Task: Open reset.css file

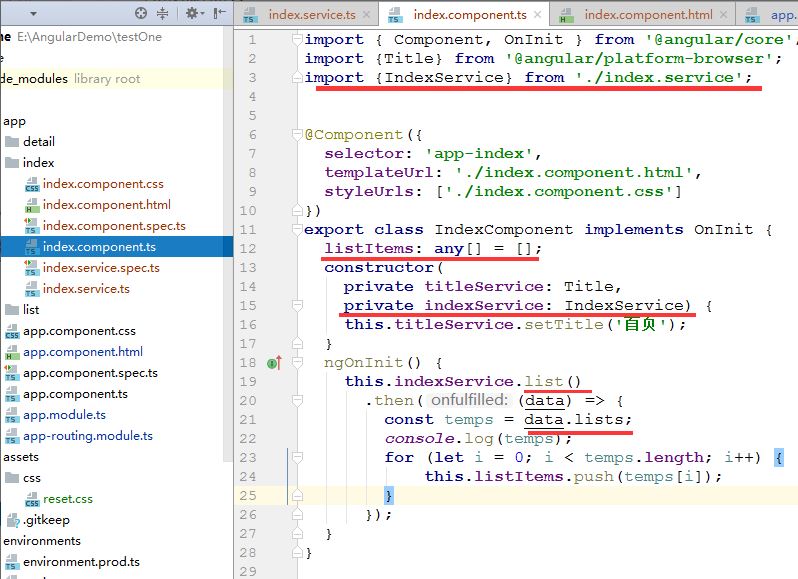Action: pos(68,499)
